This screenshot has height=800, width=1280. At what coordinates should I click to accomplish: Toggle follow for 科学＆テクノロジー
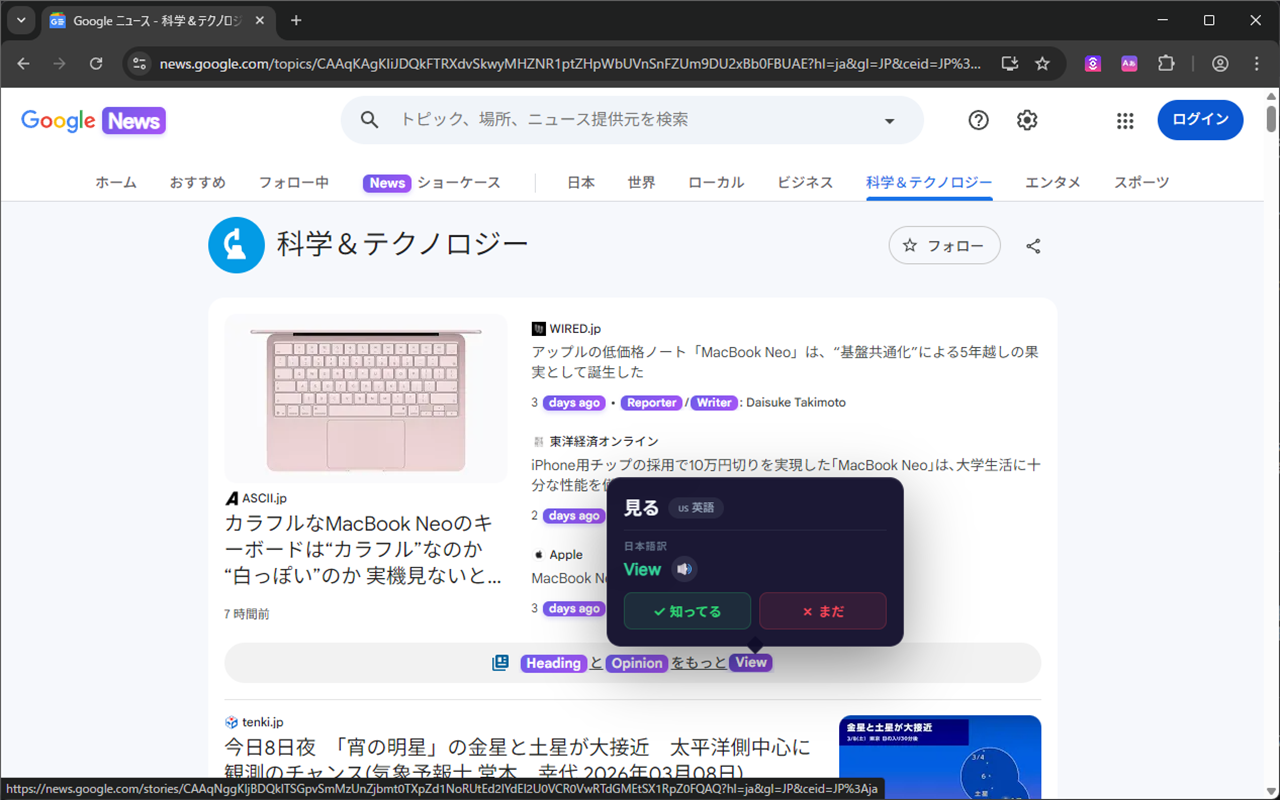tap(943, 245)
